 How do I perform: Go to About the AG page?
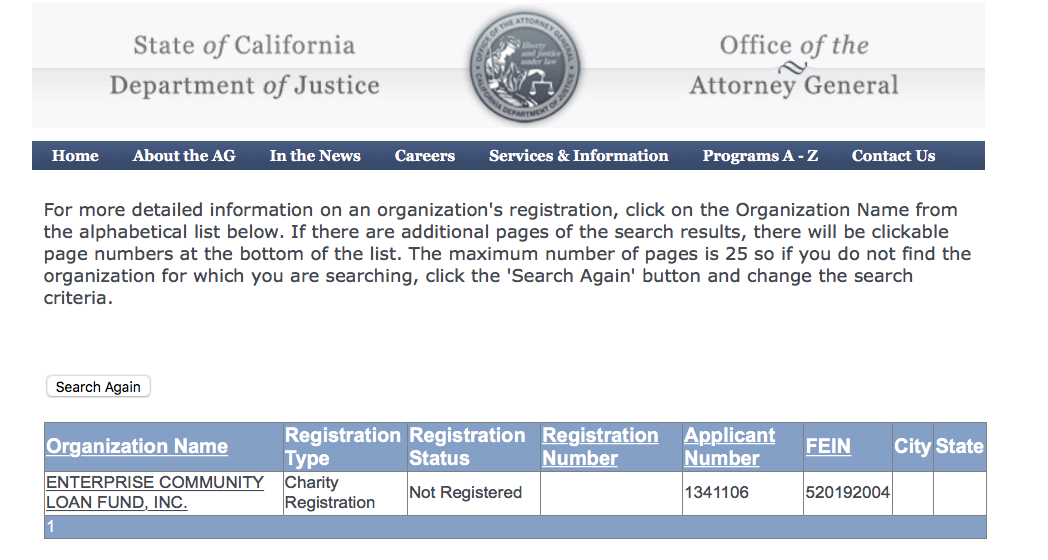pos(184,156)
